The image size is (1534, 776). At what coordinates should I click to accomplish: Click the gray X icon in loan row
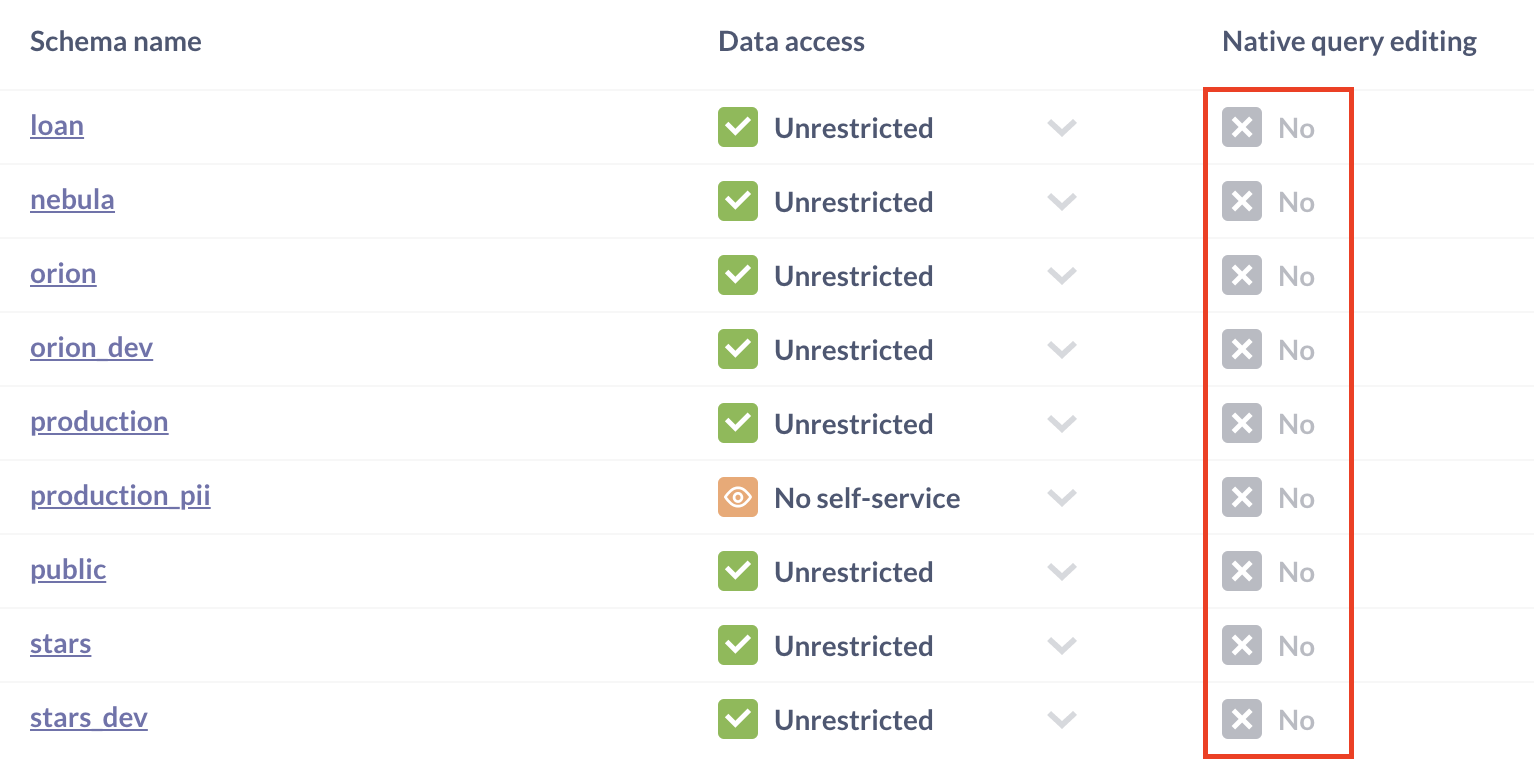click(1242, 128)
